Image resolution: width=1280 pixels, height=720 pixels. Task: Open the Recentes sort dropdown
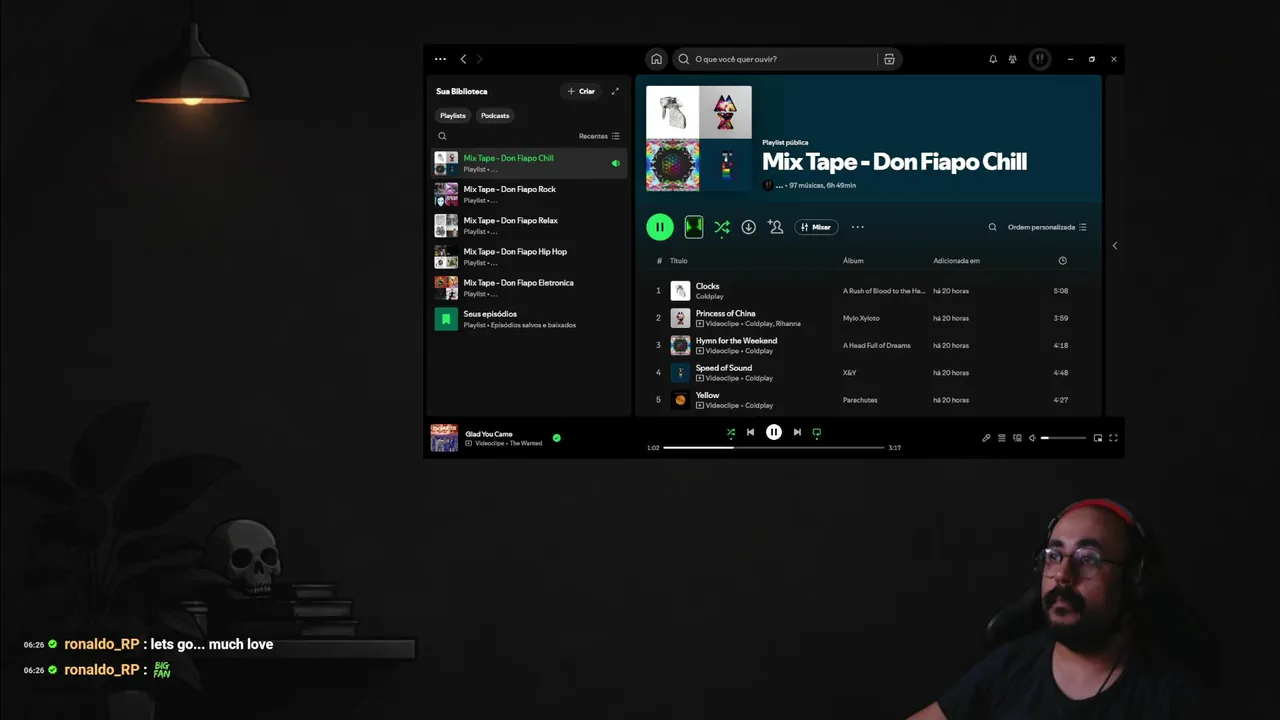599,136
